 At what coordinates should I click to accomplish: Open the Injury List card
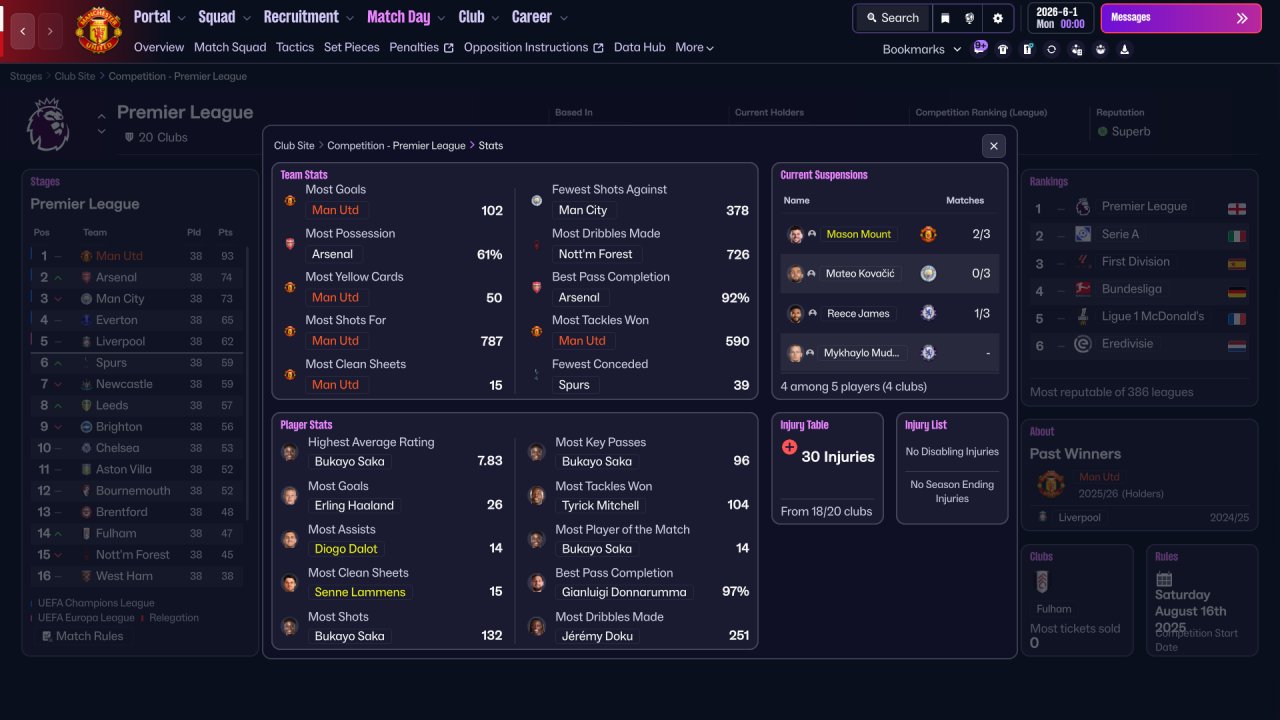pyautogui.click(x=952, y=469)
